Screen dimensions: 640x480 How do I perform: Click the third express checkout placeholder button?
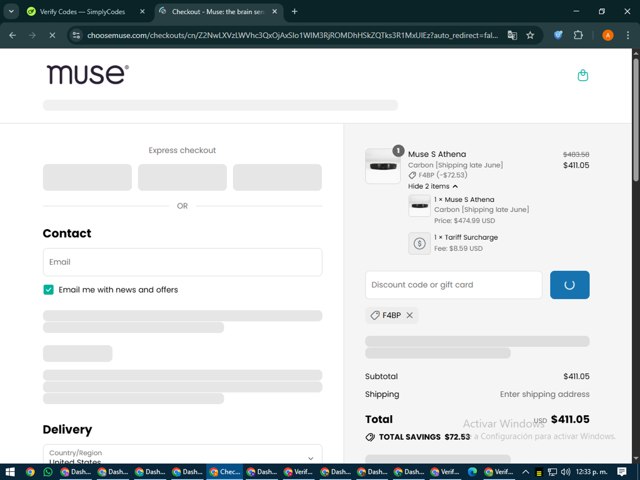pyautogui.click(x=278, y=177)
